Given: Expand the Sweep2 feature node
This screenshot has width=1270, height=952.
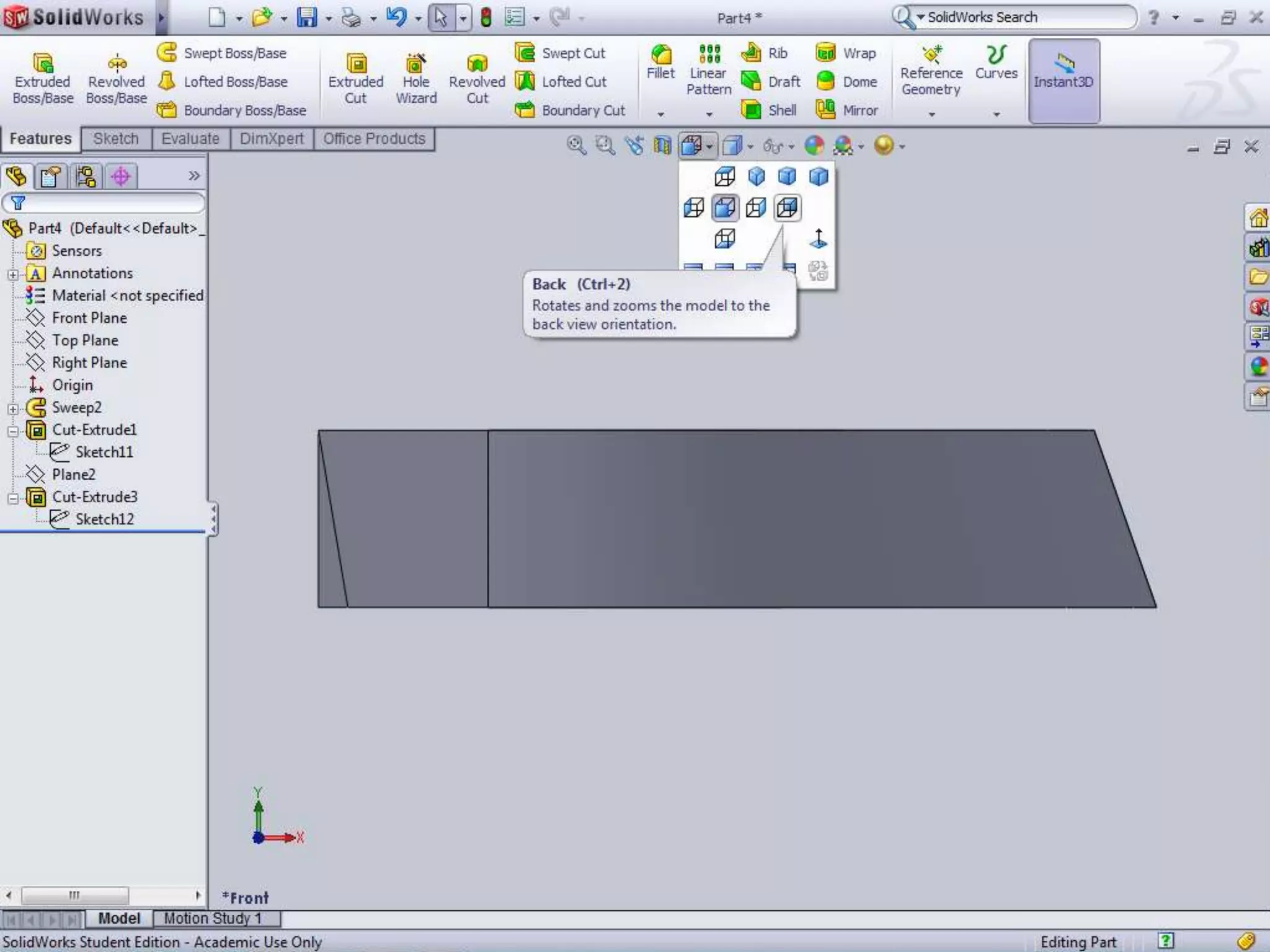Looking at the screenshot, I should (x=13, y=408).
